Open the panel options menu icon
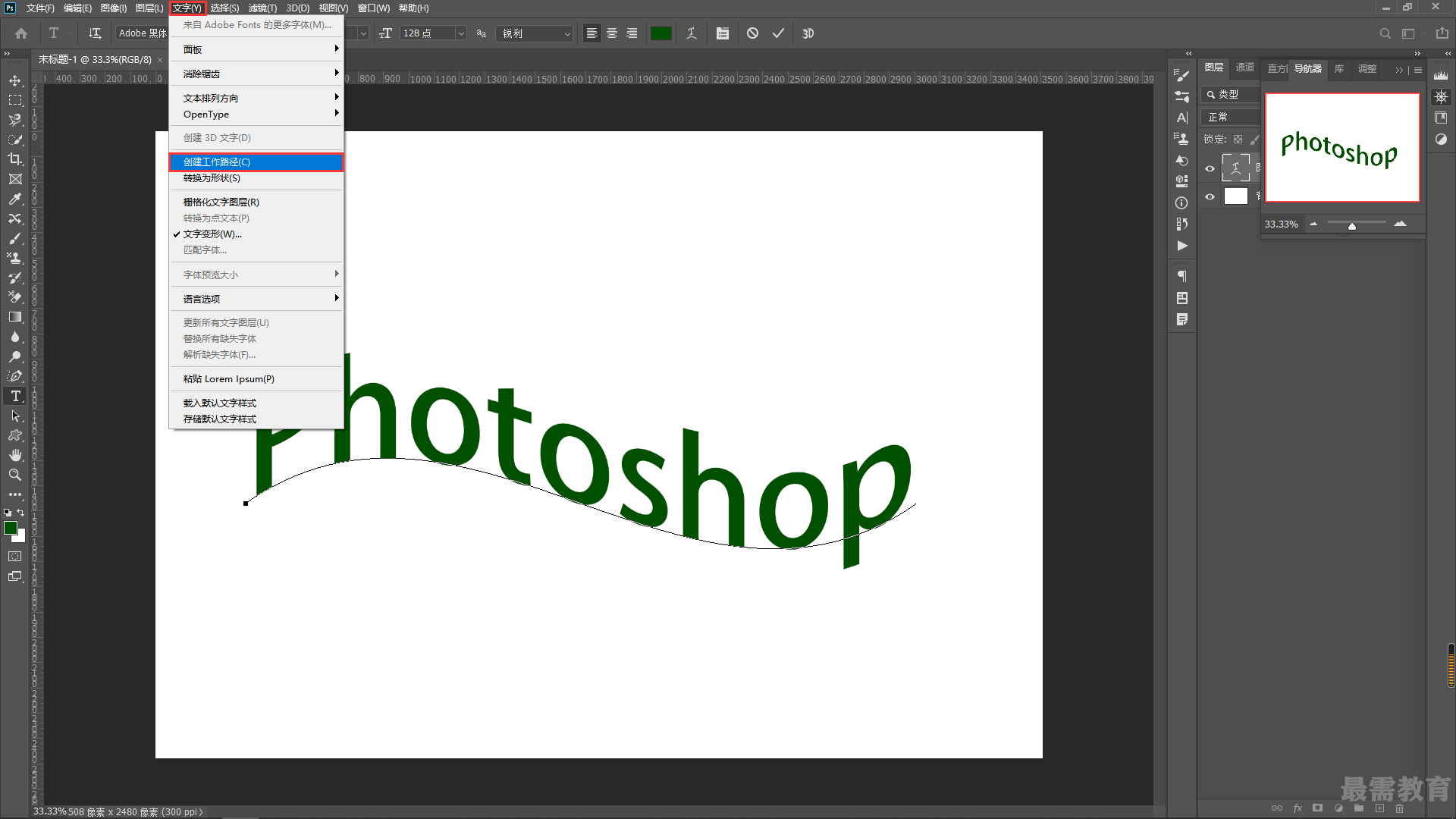1456x819 pixels. [1418, 70]
